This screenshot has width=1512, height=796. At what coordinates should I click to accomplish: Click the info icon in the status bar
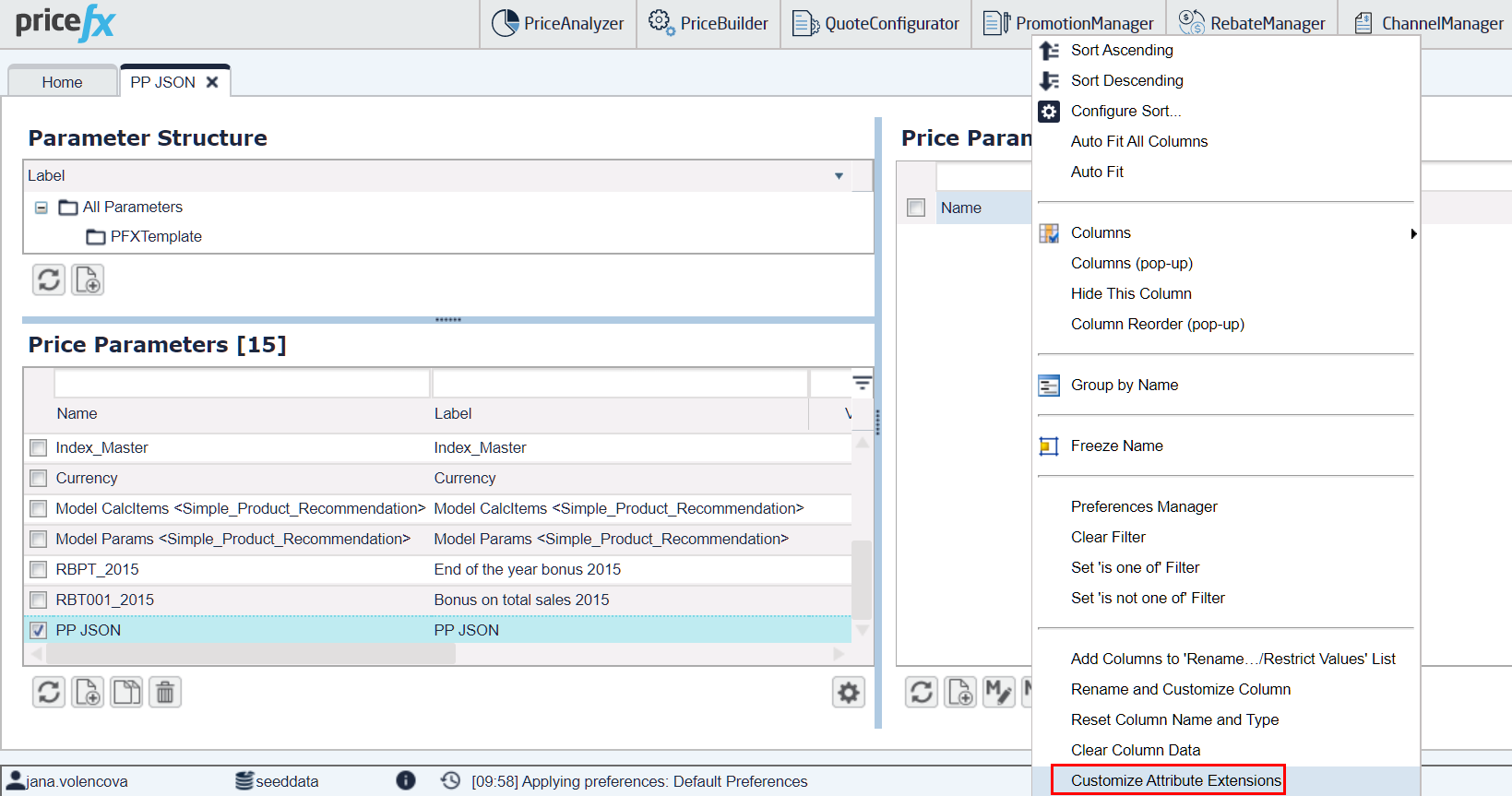[x=406, y=781]
